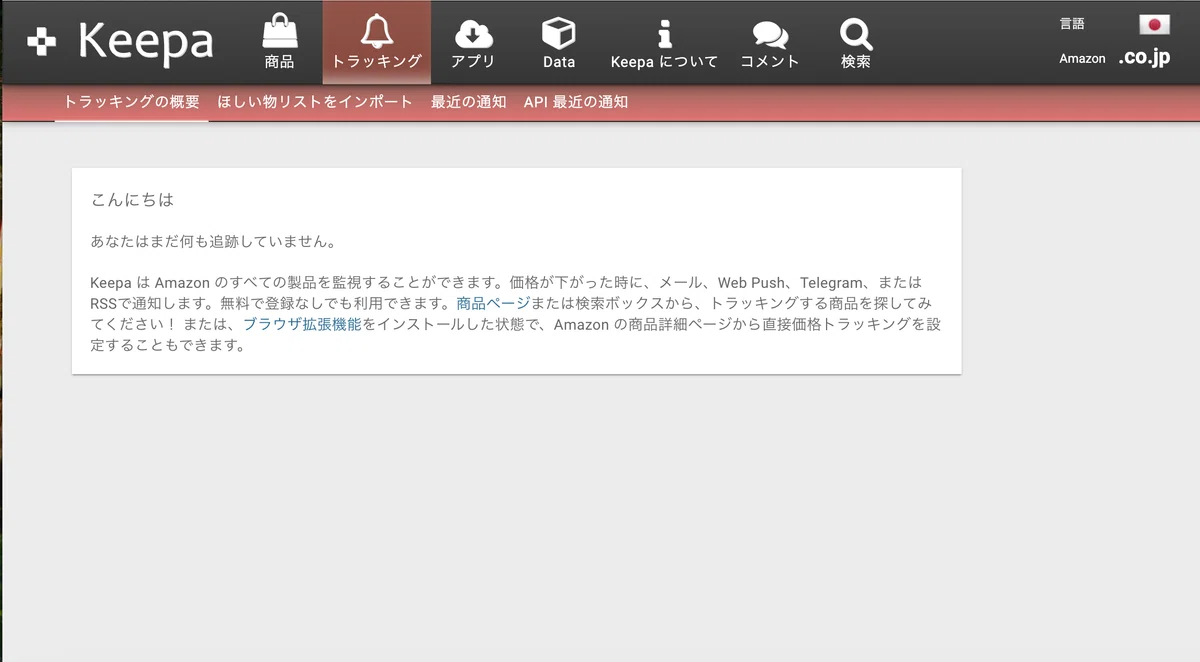Open the 検索 magnifier icon
The image size is (1200, 662).
[x=856, y=34]
